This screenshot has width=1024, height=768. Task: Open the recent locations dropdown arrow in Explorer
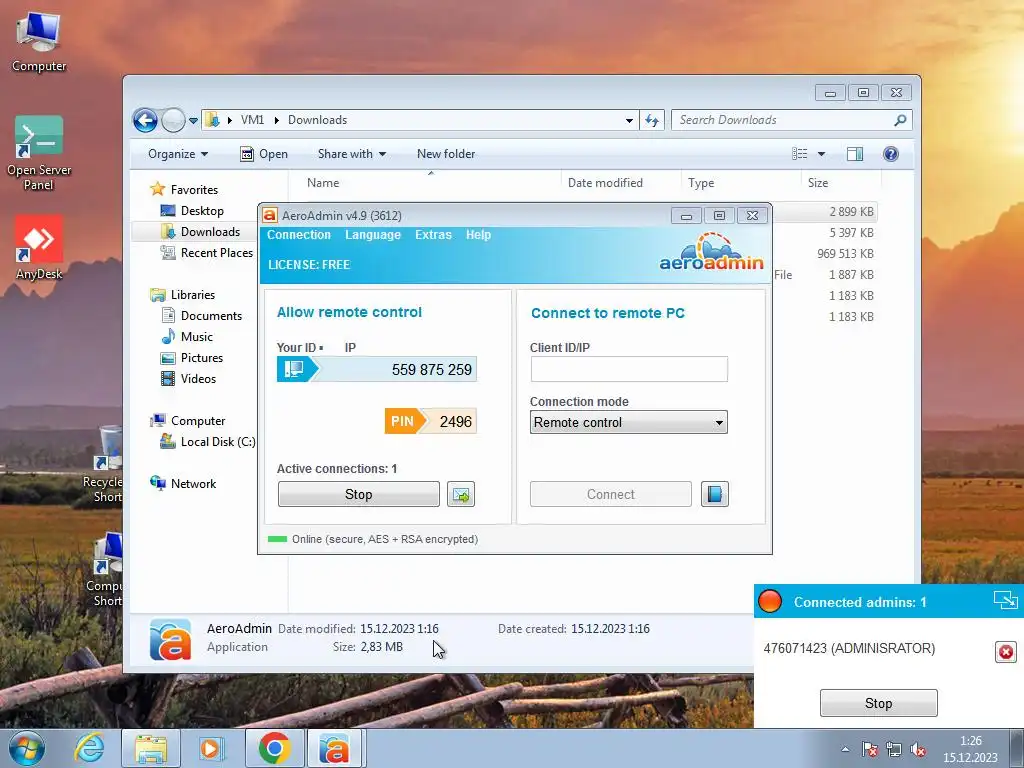coord(193,121)
